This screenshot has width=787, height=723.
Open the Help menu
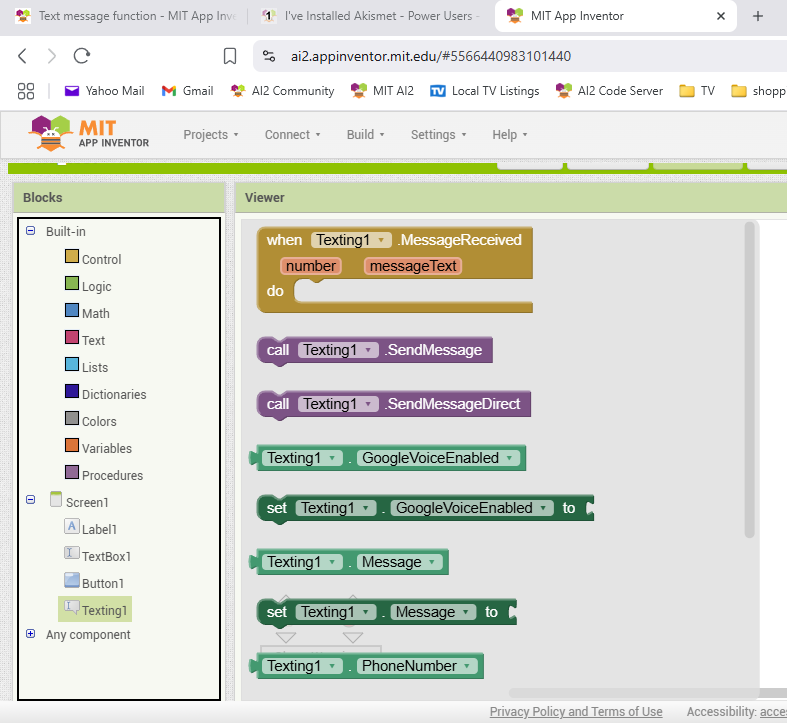pyautogui.click(x=509, y=135)
